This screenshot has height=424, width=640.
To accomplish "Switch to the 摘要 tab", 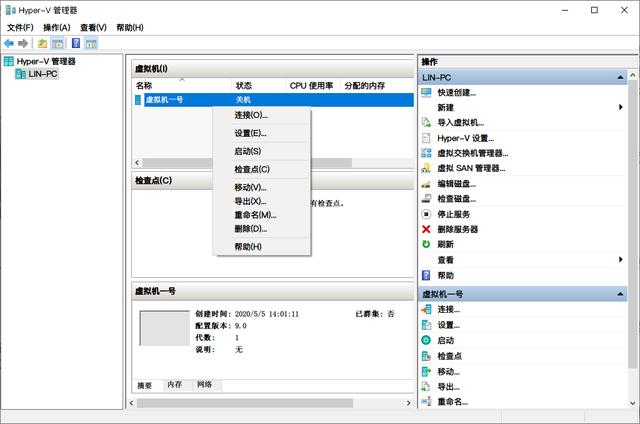I will tap(144, 385).
